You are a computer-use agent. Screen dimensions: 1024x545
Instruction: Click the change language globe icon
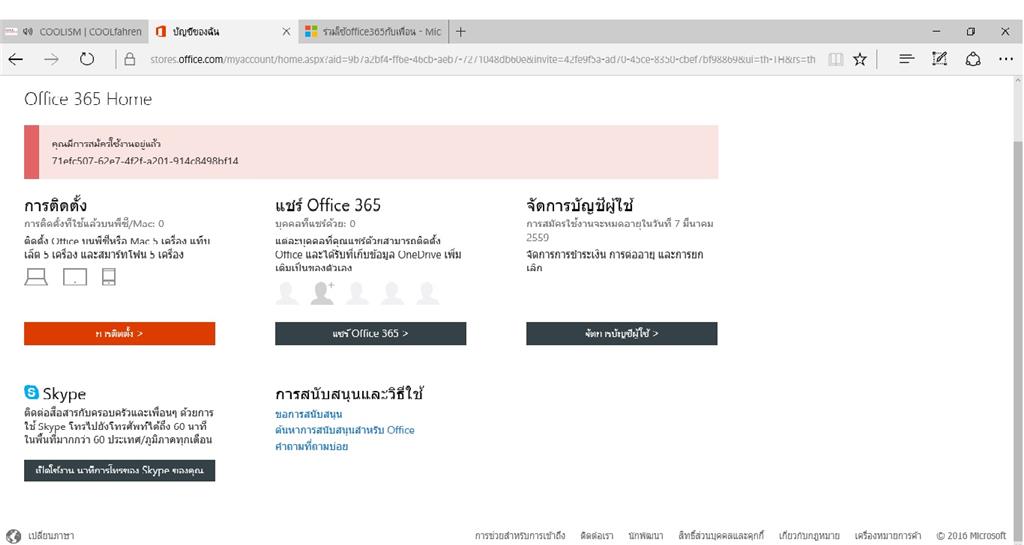(x=13, y=536)
